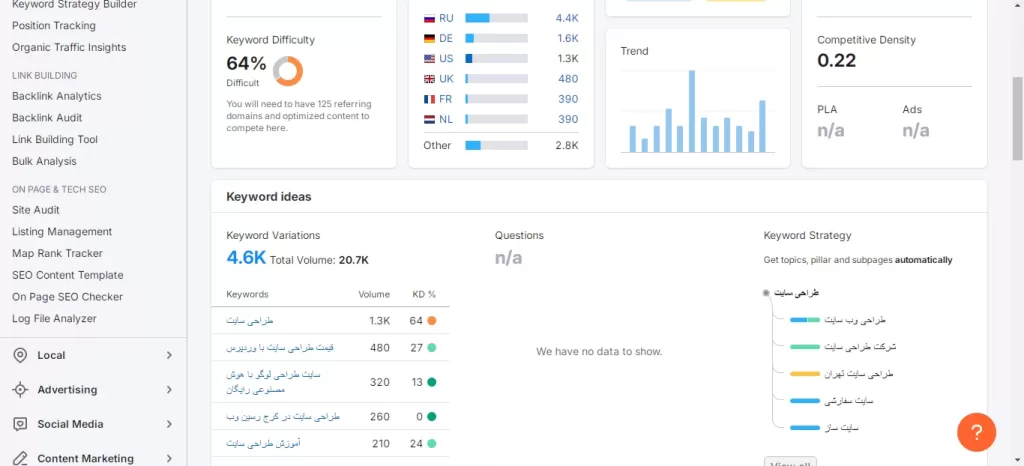The height and width of the screenshot is (466, 1024).
Task: Click the Log File Analyzer sidebar item
Action: (x=54, y=319)
